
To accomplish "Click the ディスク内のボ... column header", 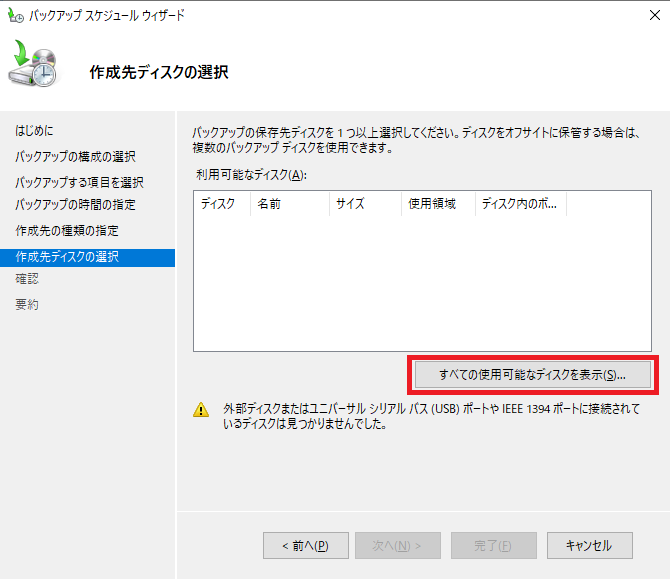I will point(520,204).
